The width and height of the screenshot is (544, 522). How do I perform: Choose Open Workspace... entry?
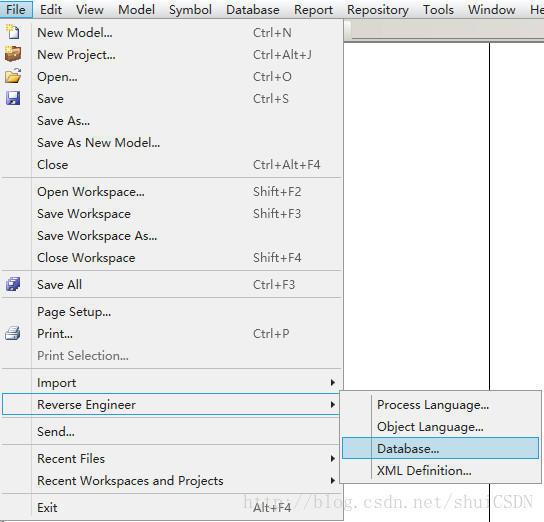pyautogui.click(x=172, y=191)
